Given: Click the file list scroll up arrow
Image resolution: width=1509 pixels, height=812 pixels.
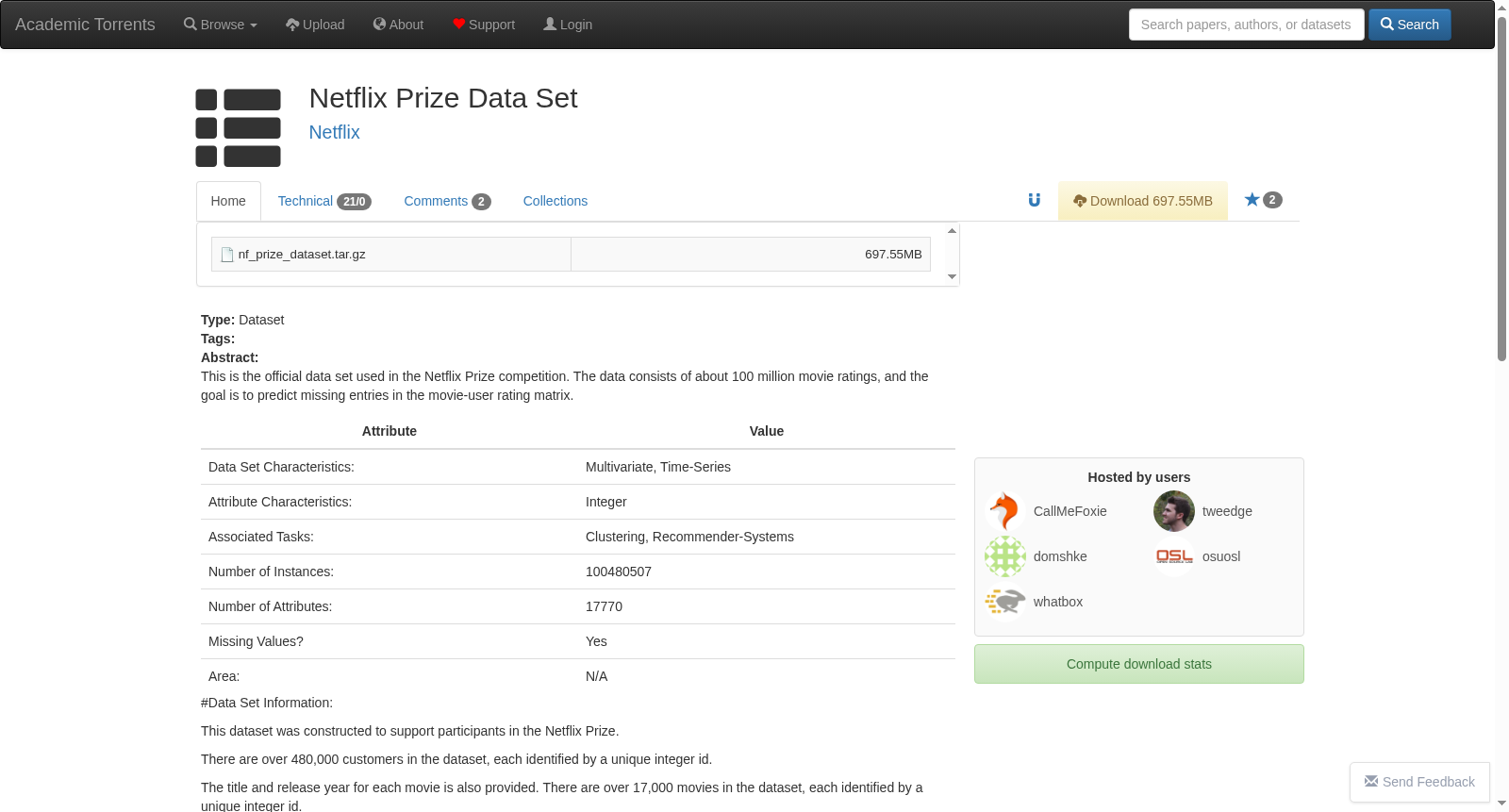Looking at the screenshot, I should (952, 230).
